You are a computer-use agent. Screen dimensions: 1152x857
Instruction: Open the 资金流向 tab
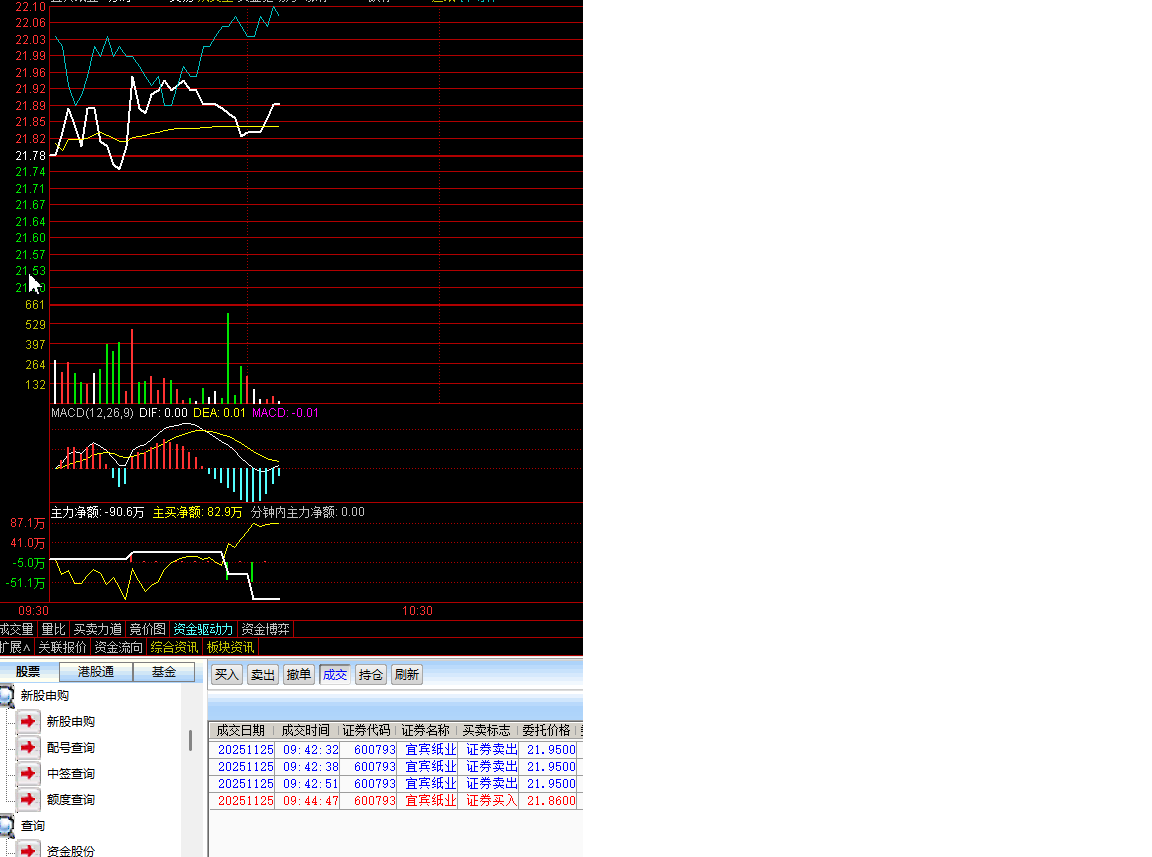click(119, 647)
